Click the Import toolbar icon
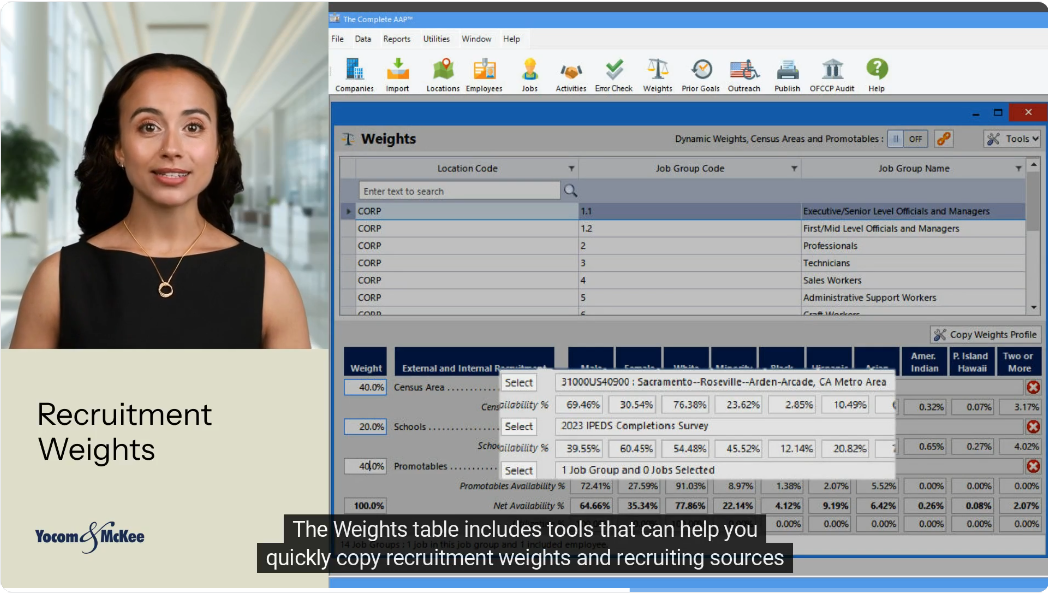 tap(397, 74)
